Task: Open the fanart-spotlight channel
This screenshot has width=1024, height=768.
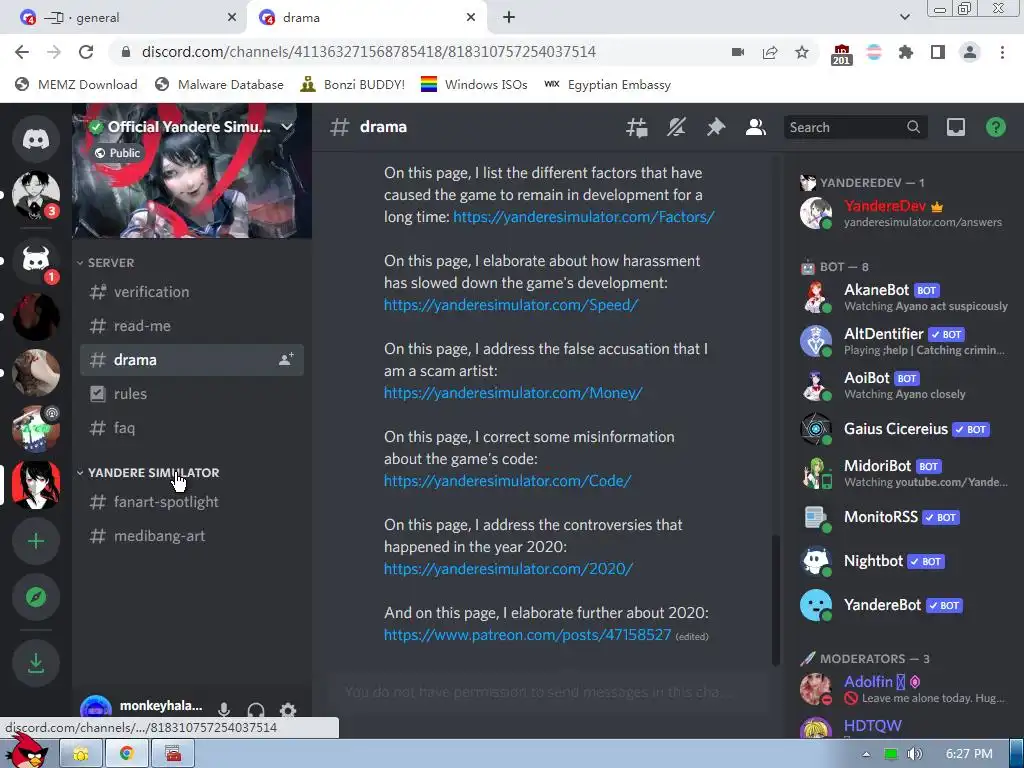Action: pos(192,502)
